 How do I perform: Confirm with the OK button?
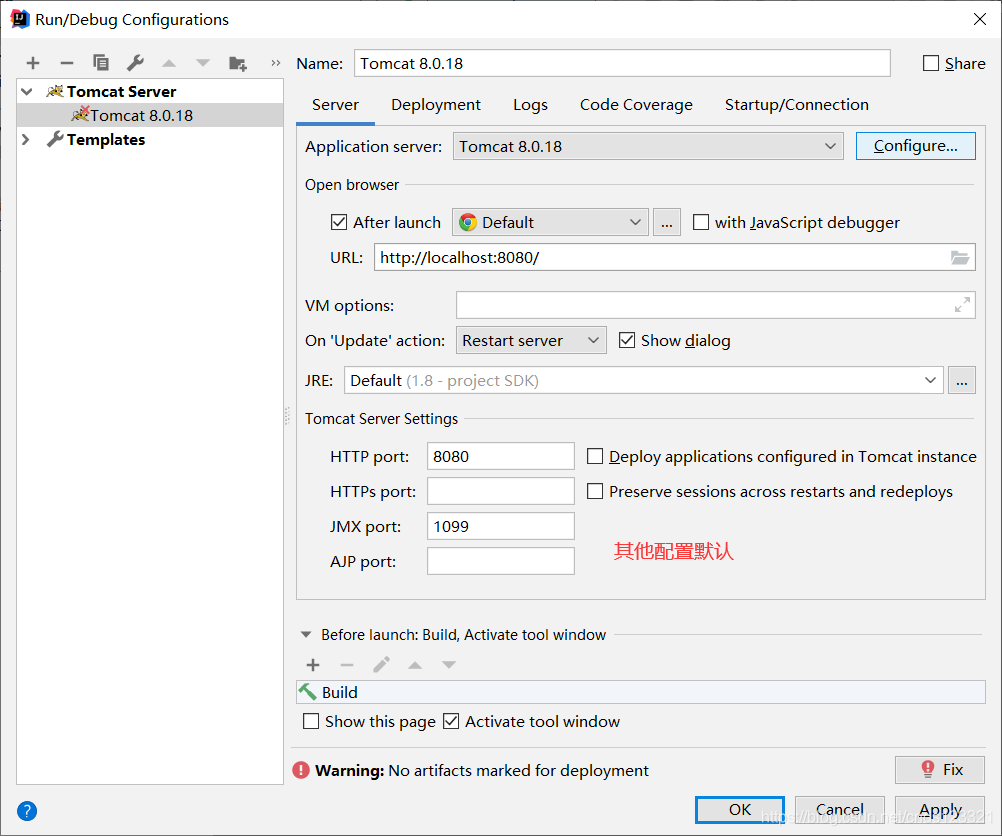(x=739, y=810)
